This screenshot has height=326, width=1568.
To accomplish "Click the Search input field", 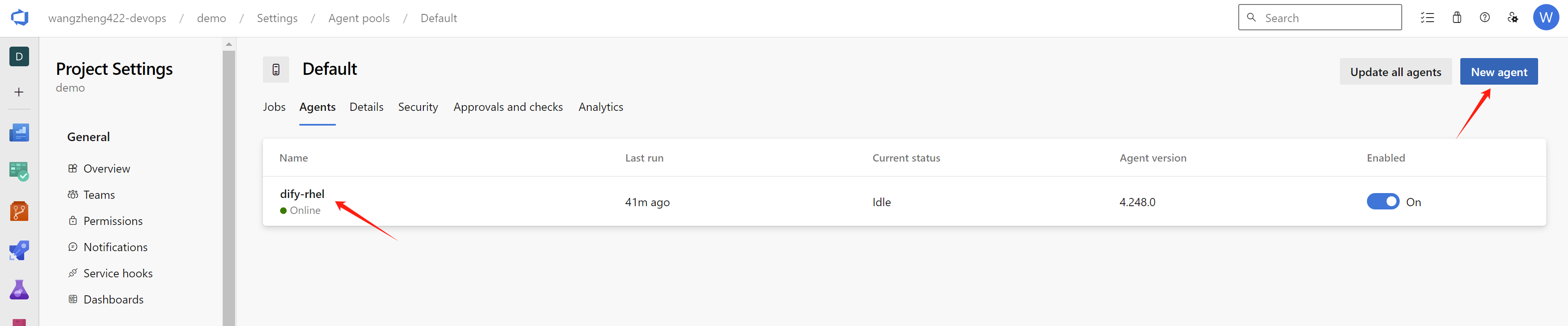I will click(1327, 18).
